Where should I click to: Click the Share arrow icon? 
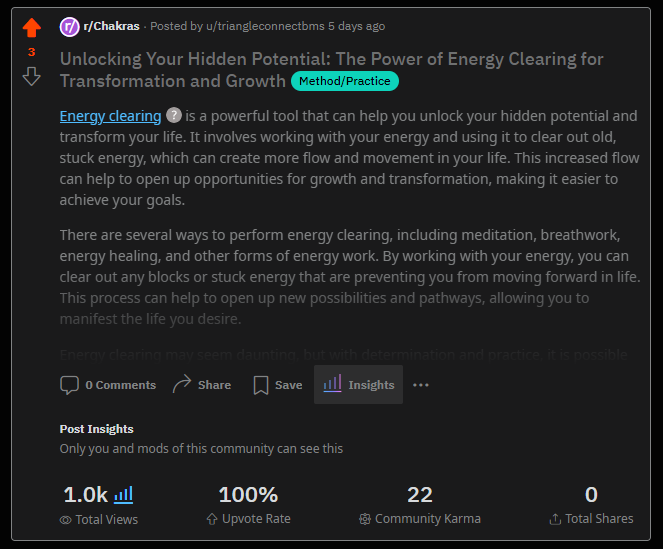coord(182,385)
